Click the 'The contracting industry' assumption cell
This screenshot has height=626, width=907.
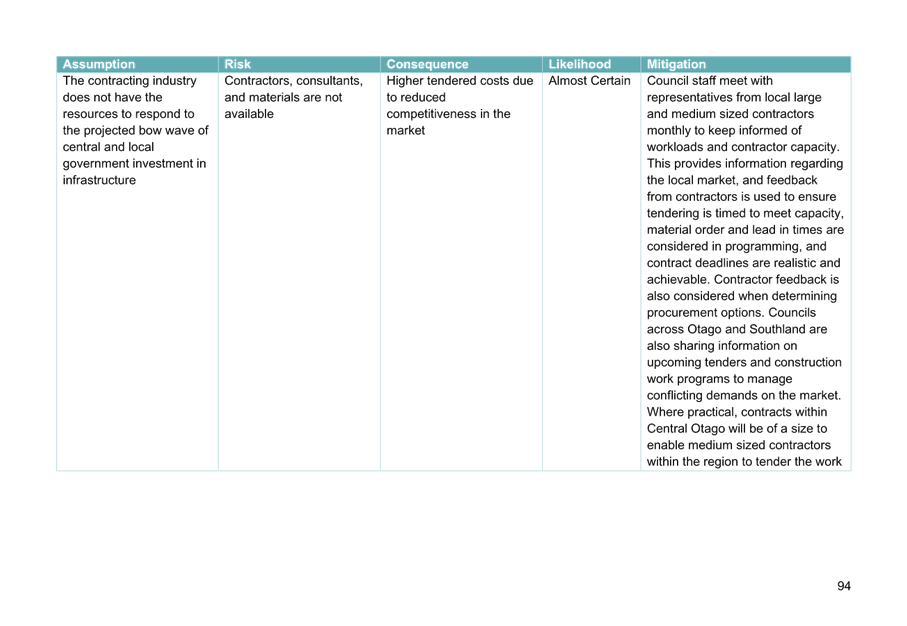[x=138, y=271]
